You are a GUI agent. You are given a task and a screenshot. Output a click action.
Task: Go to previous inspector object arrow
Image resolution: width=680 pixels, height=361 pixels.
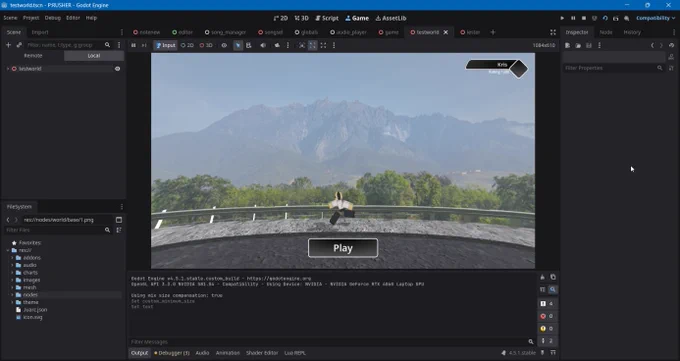pyautogui.click(x=652, y=45)
